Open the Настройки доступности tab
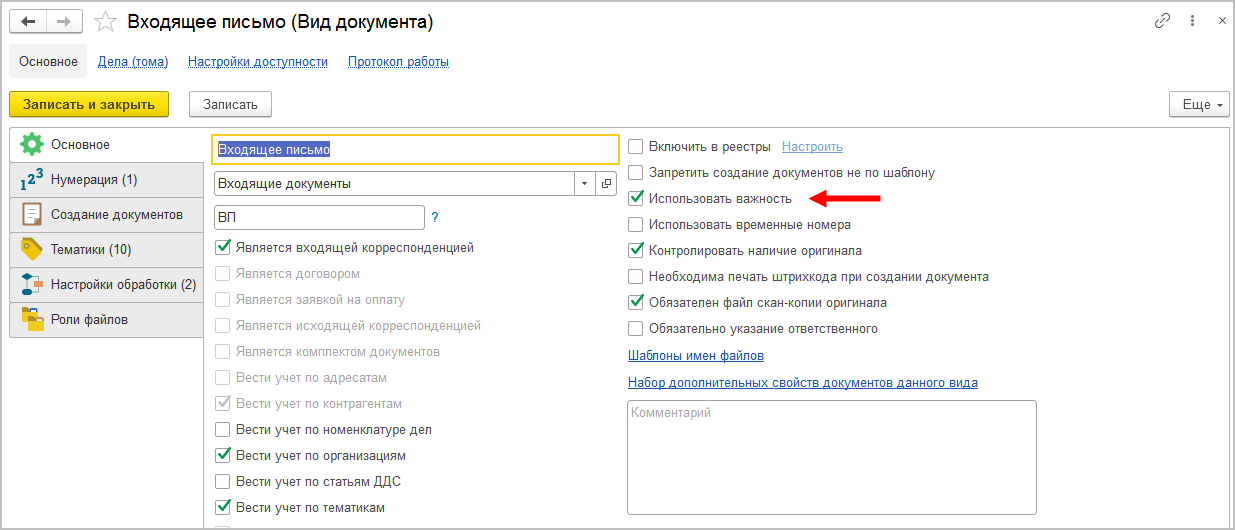 (258, 61)
